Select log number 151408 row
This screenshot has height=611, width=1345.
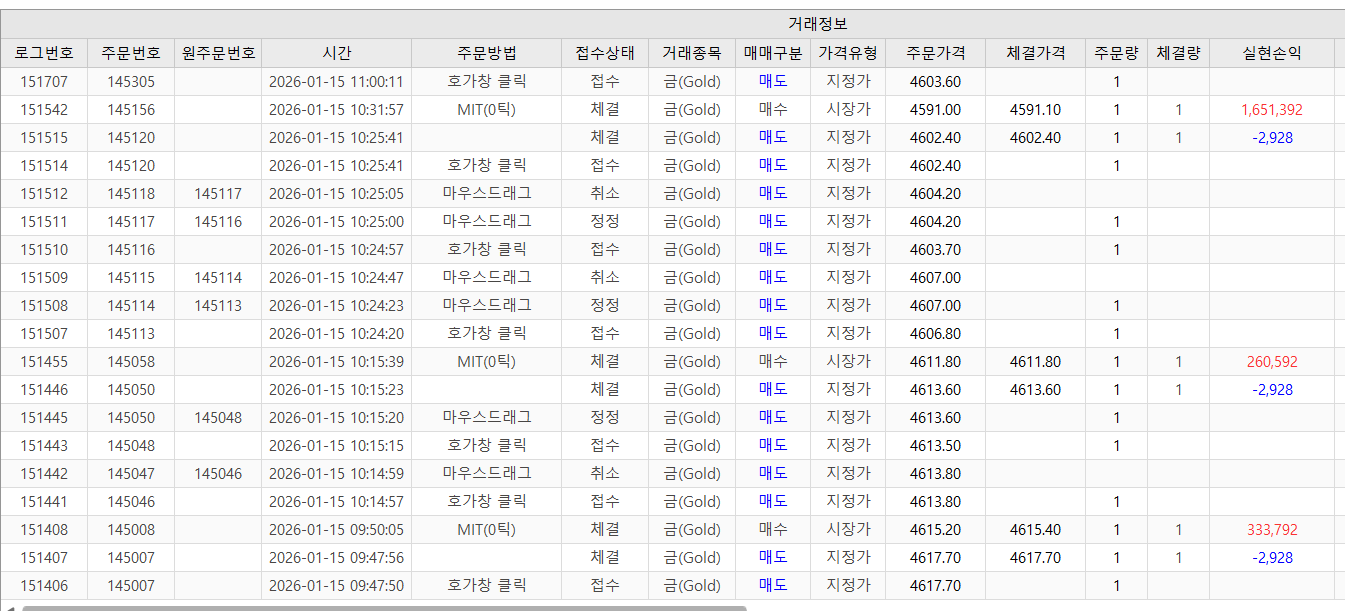[x=672, y=530]
